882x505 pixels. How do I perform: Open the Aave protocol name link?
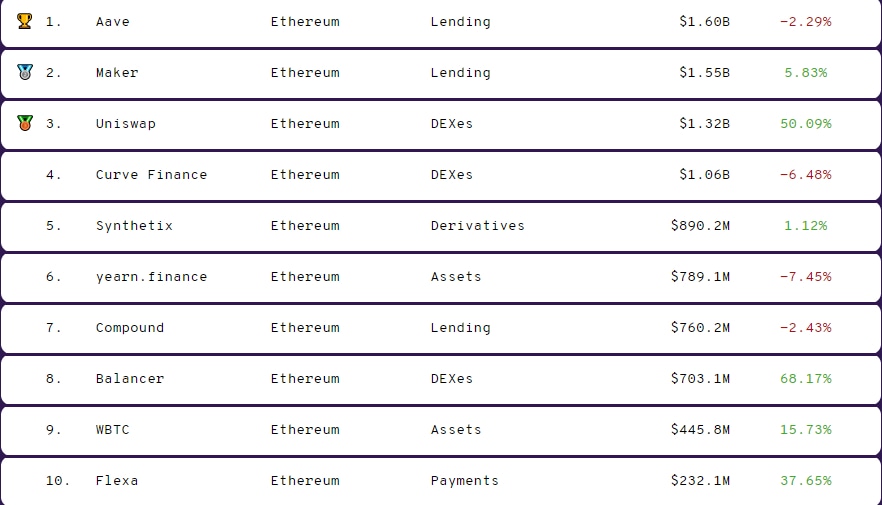click(x=113, y=22)
